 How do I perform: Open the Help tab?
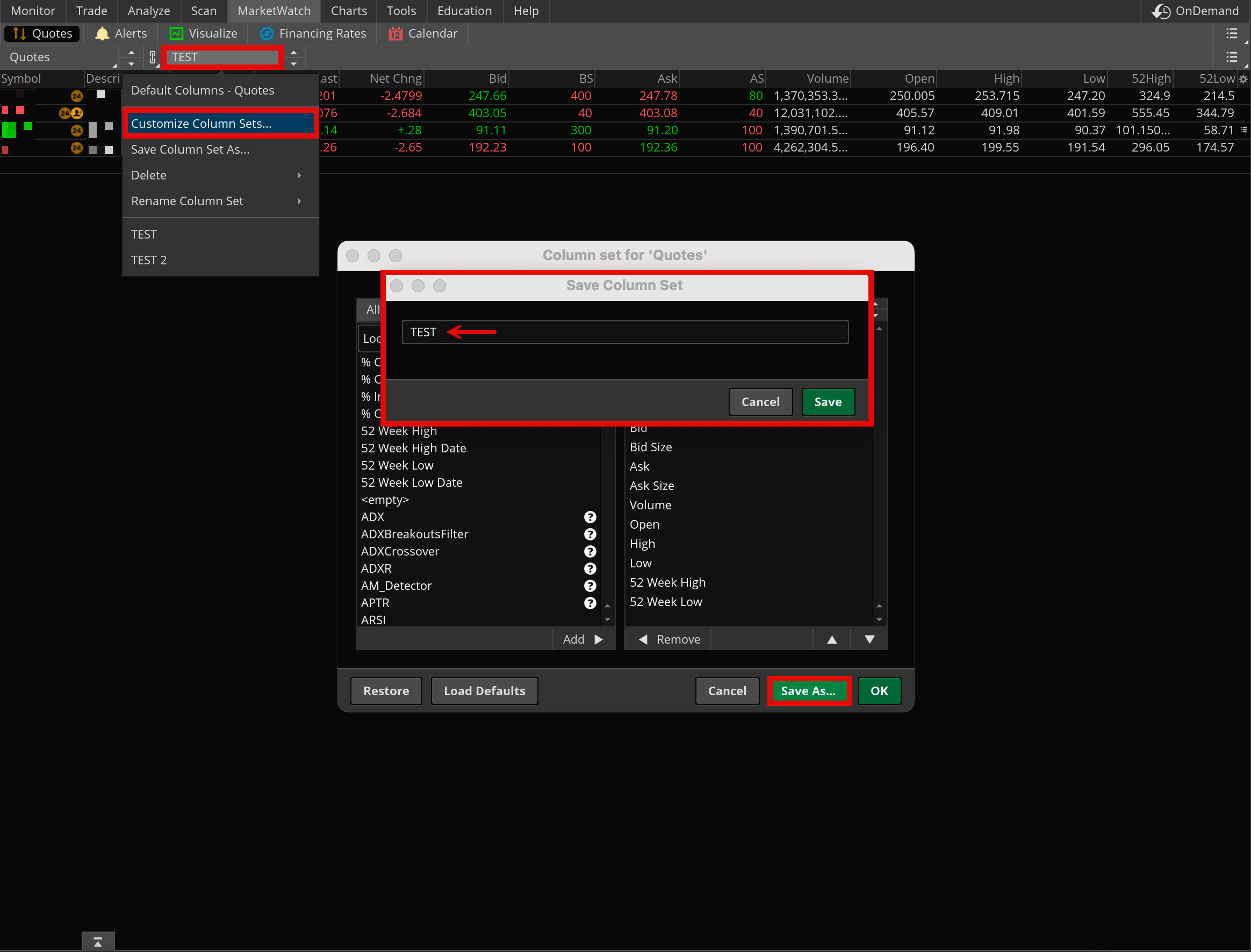[526, 11]
